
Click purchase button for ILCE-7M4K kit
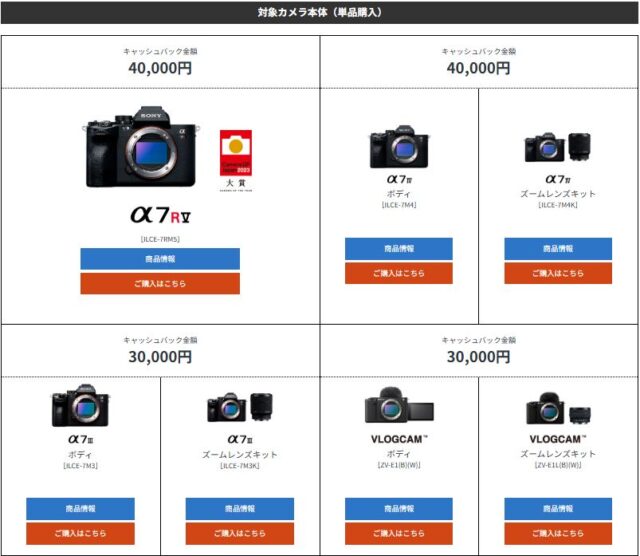tap(558, 273)
